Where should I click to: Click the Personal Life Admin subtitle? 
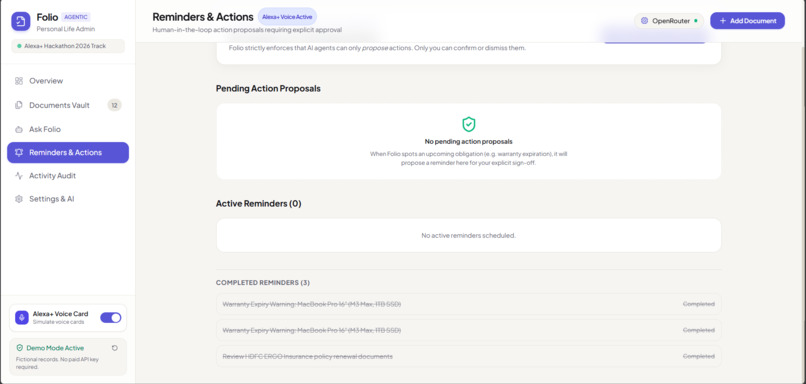(66, 29)
